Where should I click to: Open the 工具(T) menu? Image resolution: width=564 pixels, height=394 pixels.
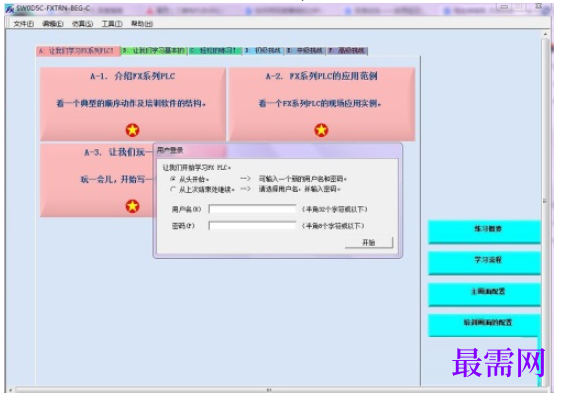click(112, 24)
